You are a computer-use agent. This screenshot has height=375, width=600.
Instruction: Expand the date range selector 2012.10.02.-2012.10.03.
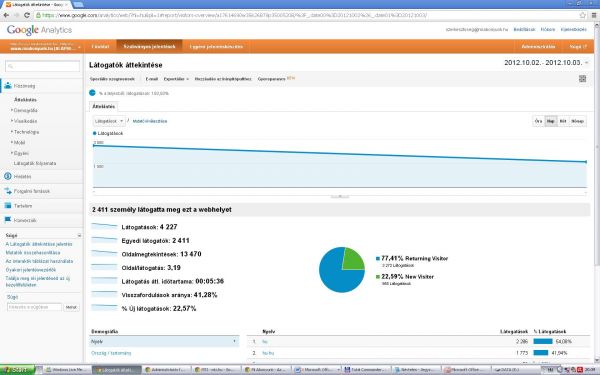[x=546, y=63]
